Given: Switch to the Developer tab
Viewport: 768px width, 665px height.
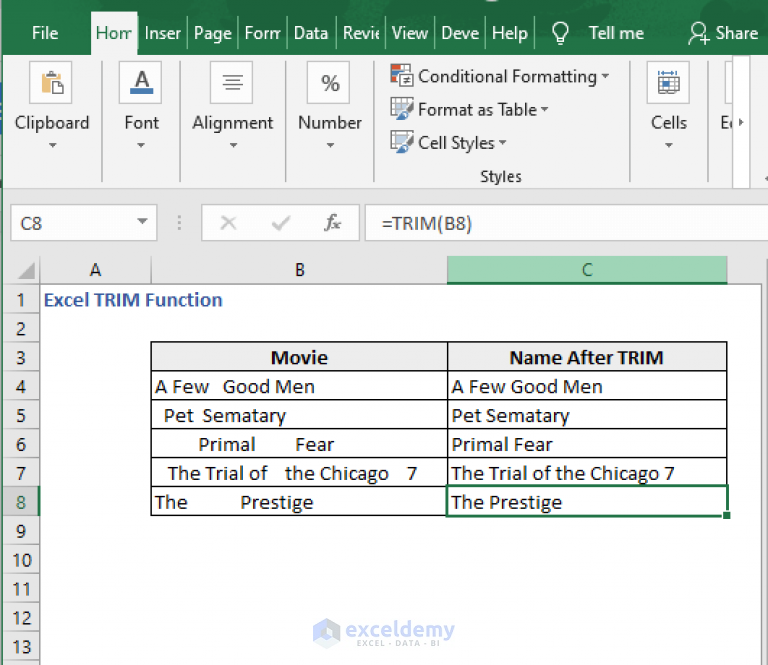Looking at the screenshot, I should coord(460,33).
